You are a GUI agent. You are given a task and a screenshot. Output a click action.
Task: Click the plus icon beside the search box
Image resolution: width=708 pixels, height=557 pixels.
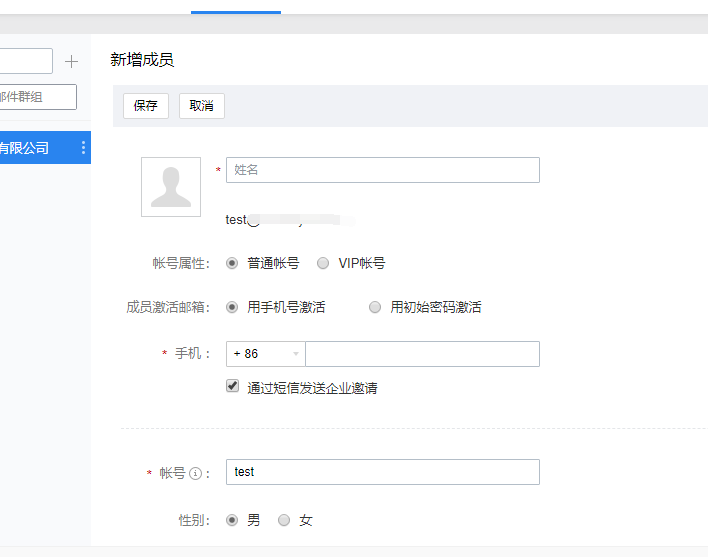(x=71, y=62)
